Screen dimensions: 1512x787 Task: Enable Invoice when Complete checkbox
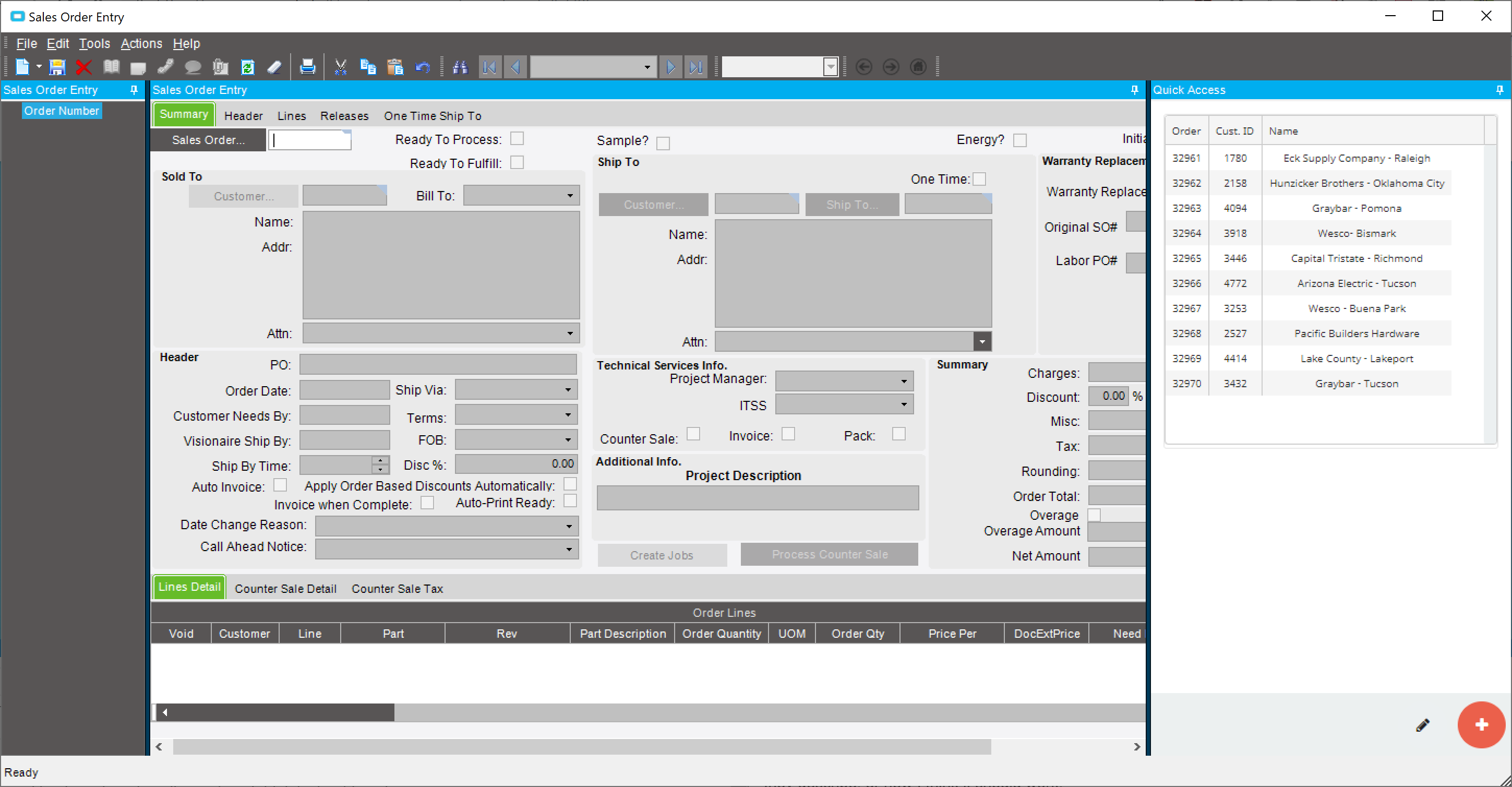[427, 503]
